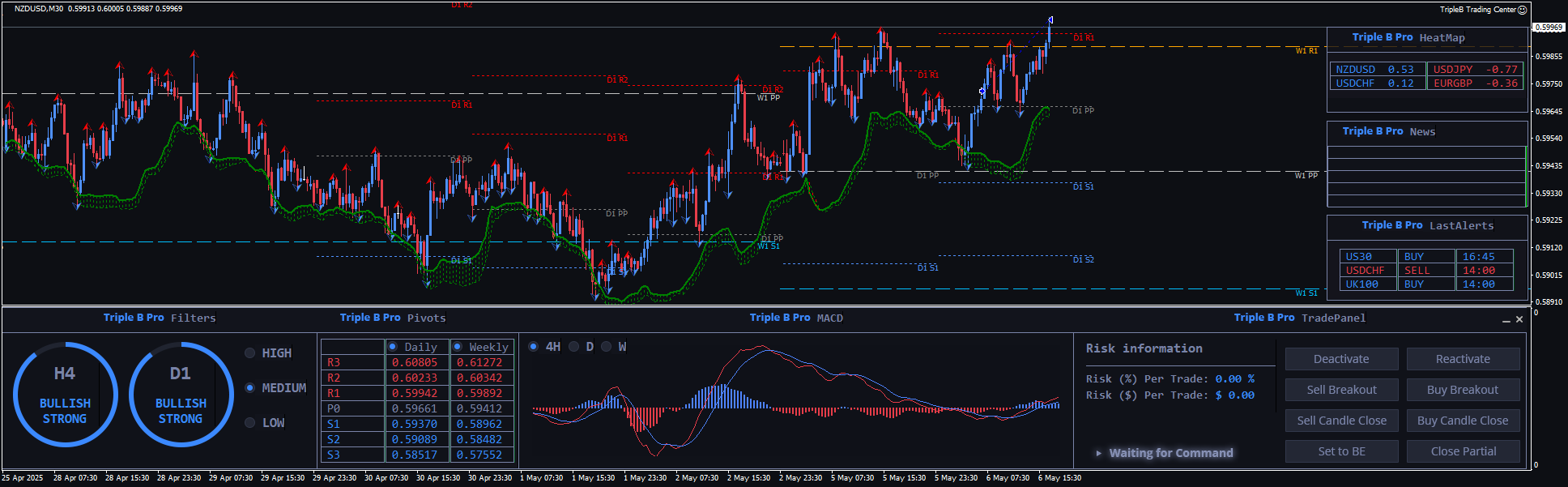The height and width of the screenshot is (487, 1568).
Task: Click the D1 Bullish Strong circular gauge
Action: (181, 395)
